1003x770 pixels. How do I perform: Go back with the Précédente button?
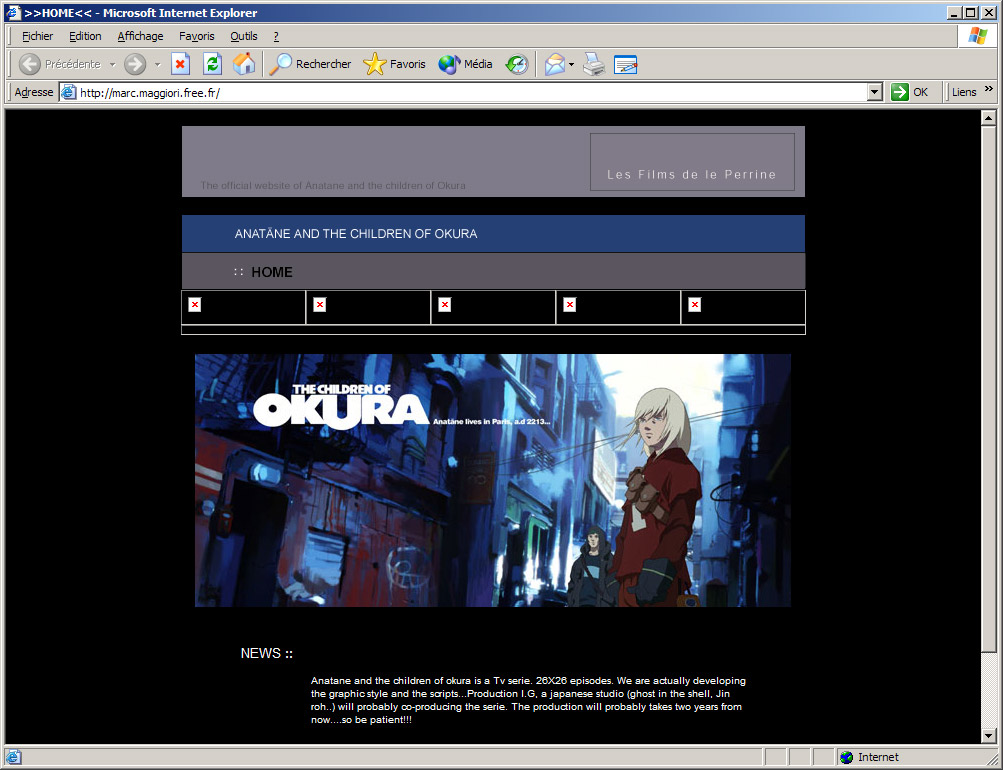[59, 64]
